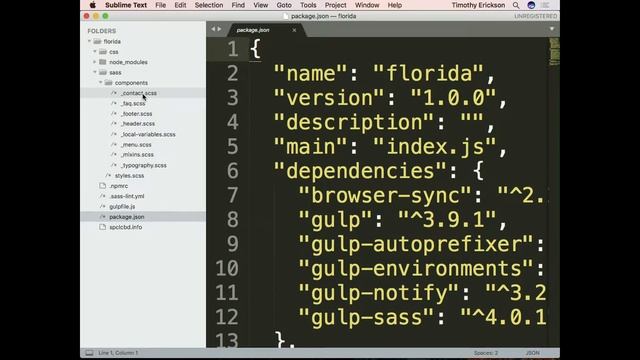Click the Spotlight search icon
Image resolution: width=640 pixels, height=360 pixels.
point(516,5)
